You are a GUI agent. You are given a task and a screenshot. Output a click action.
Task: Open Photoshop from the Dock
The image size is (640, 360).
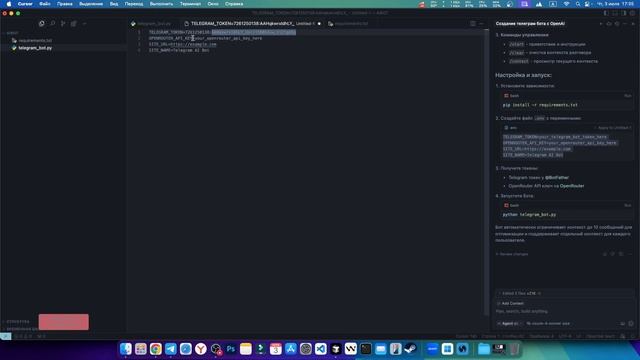(x=231, y=349)
